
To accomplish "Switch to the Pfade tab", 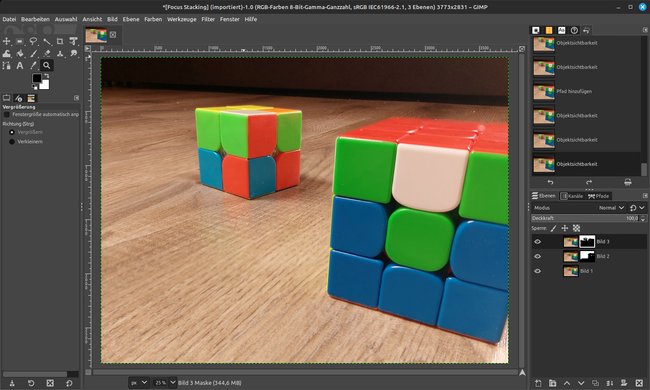I will (x=599, y=196).
